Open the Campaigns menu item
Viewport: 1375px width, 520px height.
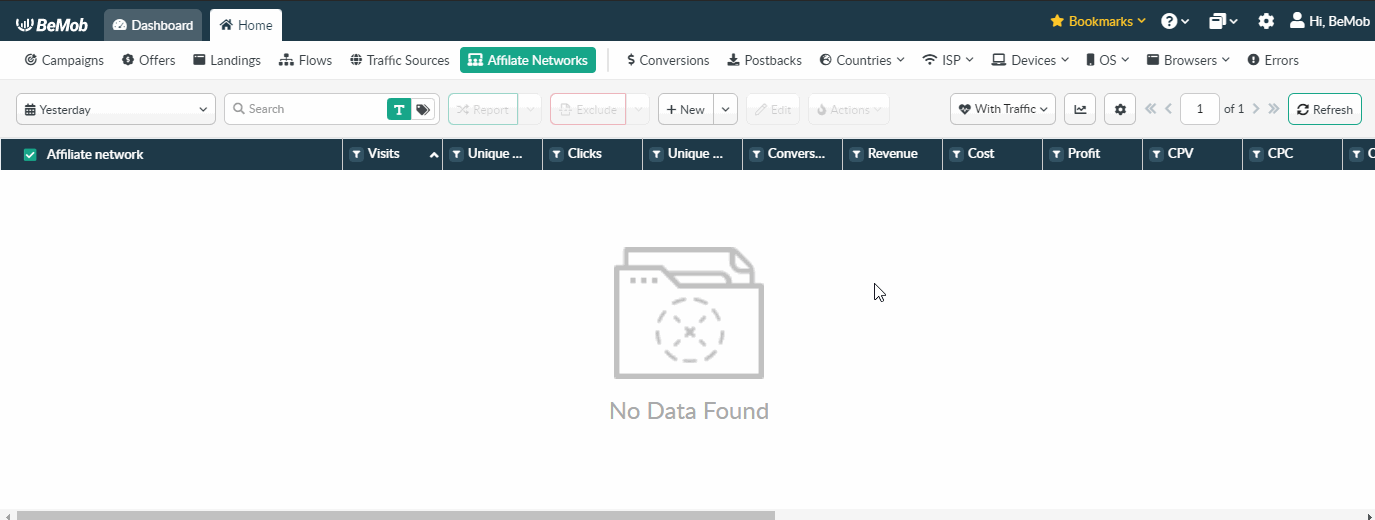(x=64, y=60)
